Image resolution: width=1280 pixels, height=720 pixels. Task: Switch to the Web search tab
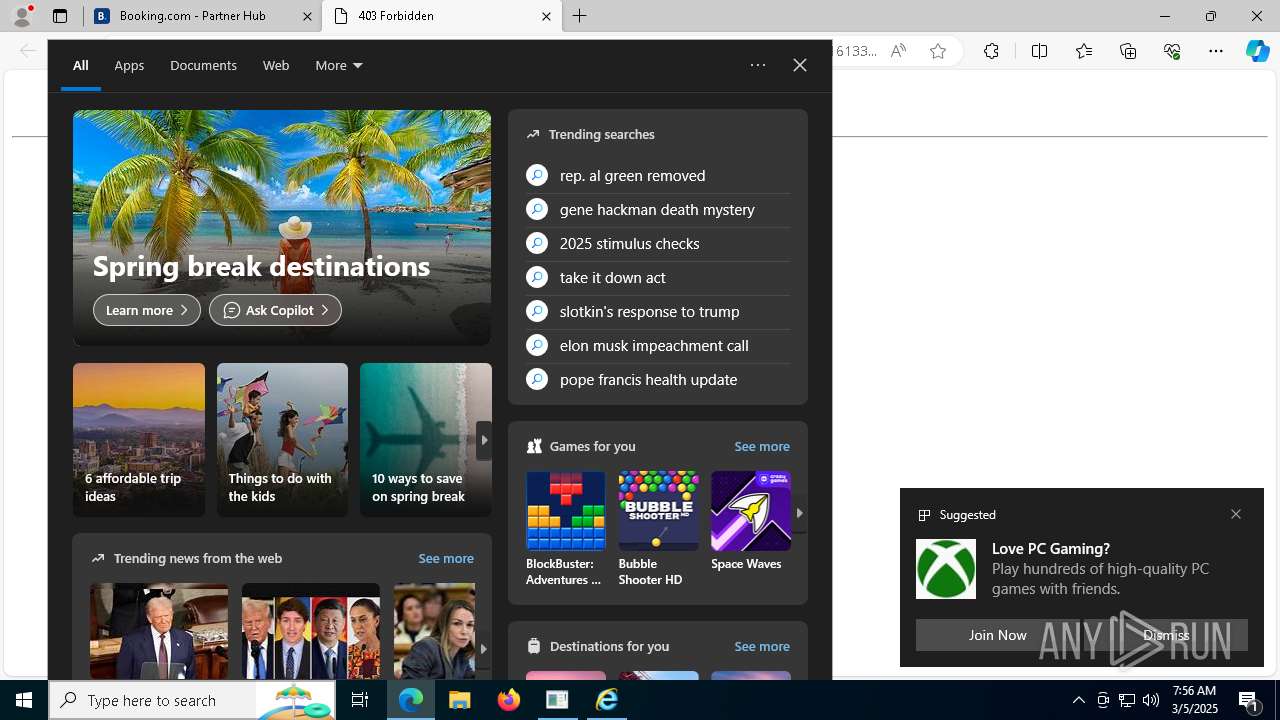276,66
